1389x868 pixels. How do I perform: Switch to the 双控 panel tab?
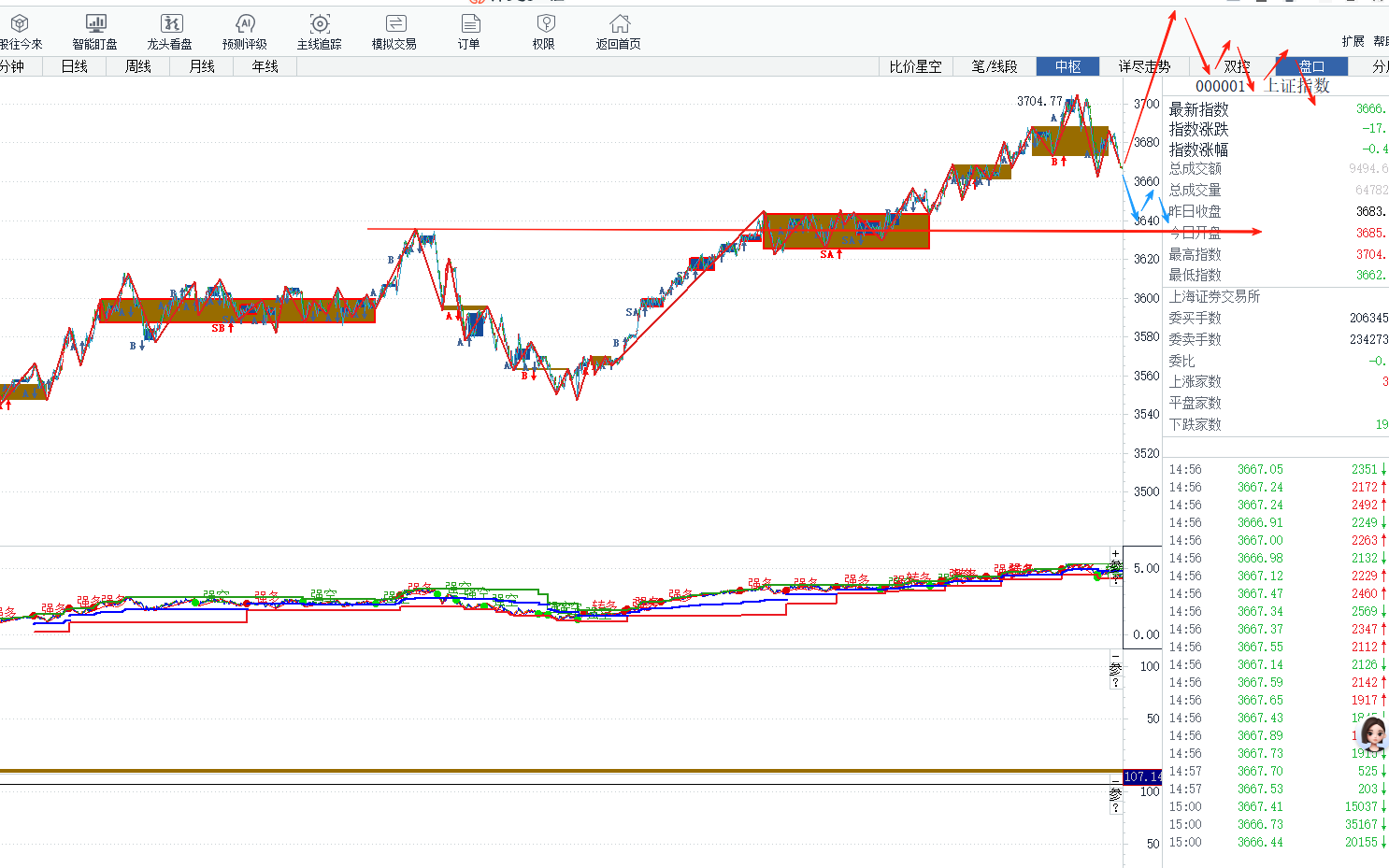click(x=1237, y=66)
